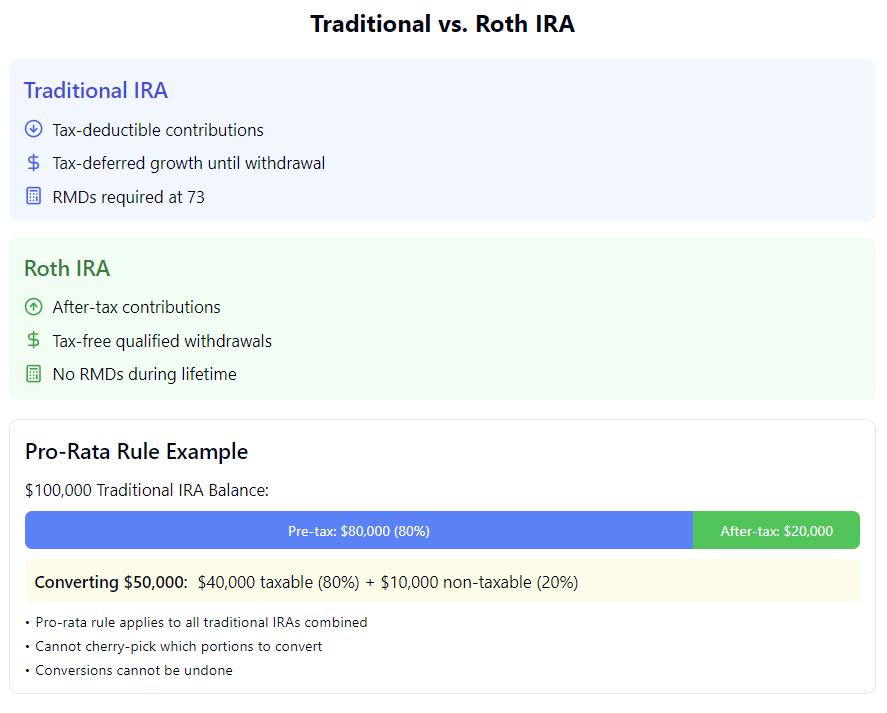Click the calculator icon beside RMDs required
The height and width of the screenshot is (713, 887).
tap(33, 197)
